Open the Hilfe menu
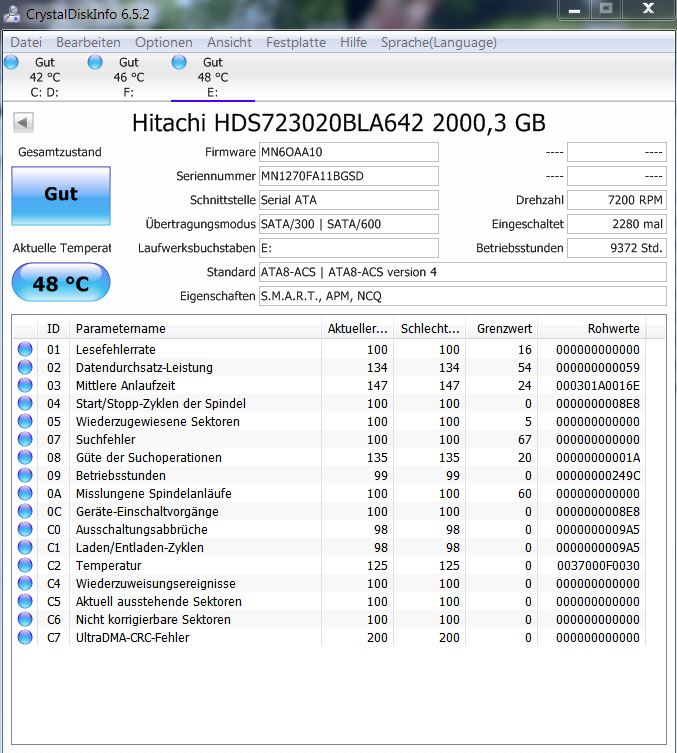This screenshot has width=677, height=753. coord(353,42)
